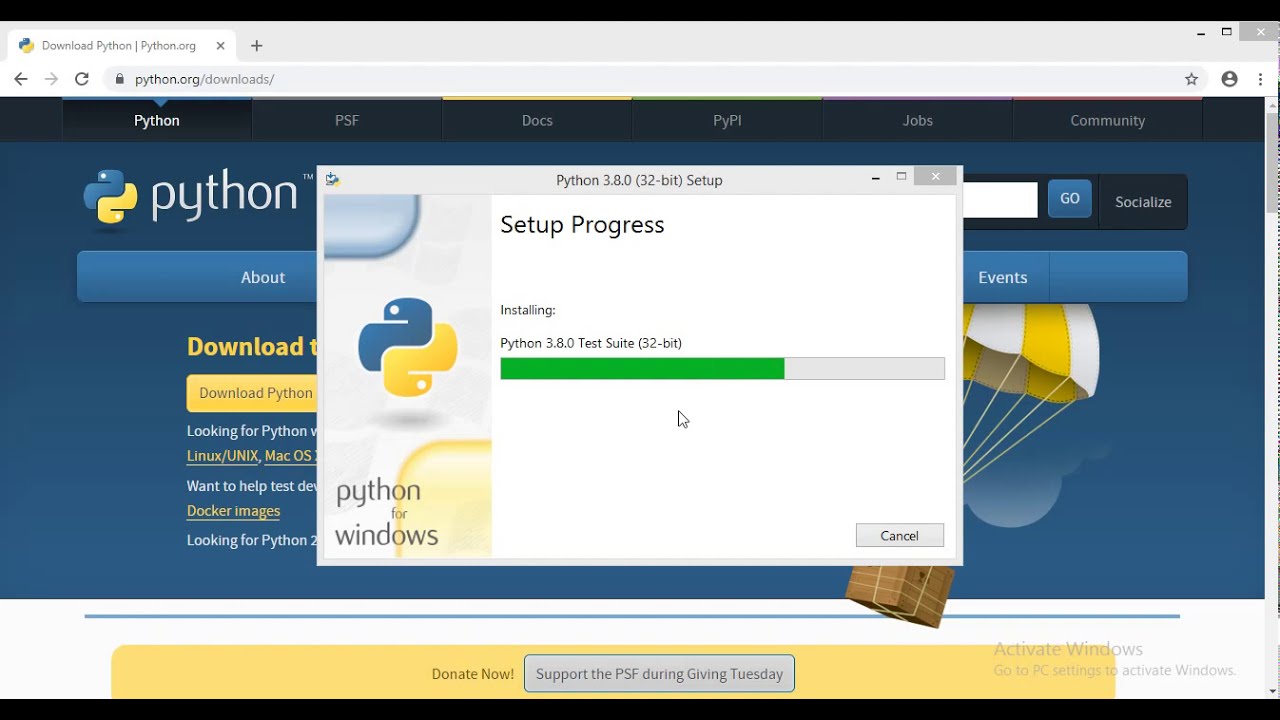The height and width of the screenshot is (720, 1280).
Task: Minimize the Python Setup dialog
Action: pos(876,178)
